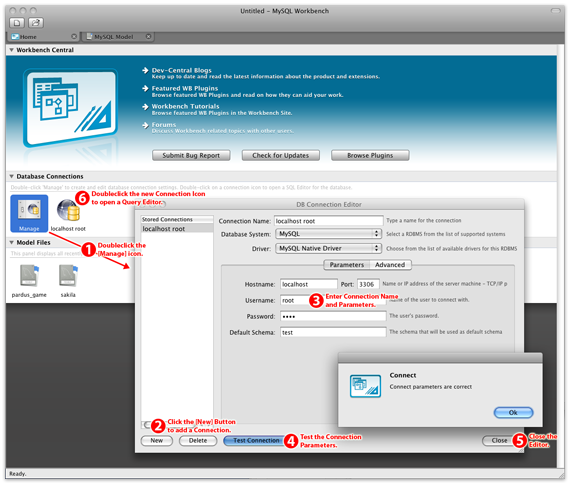570x484 pixels.
Task: Click the Connect dialog Workbench icon
Action: click(x=365, y=386)
